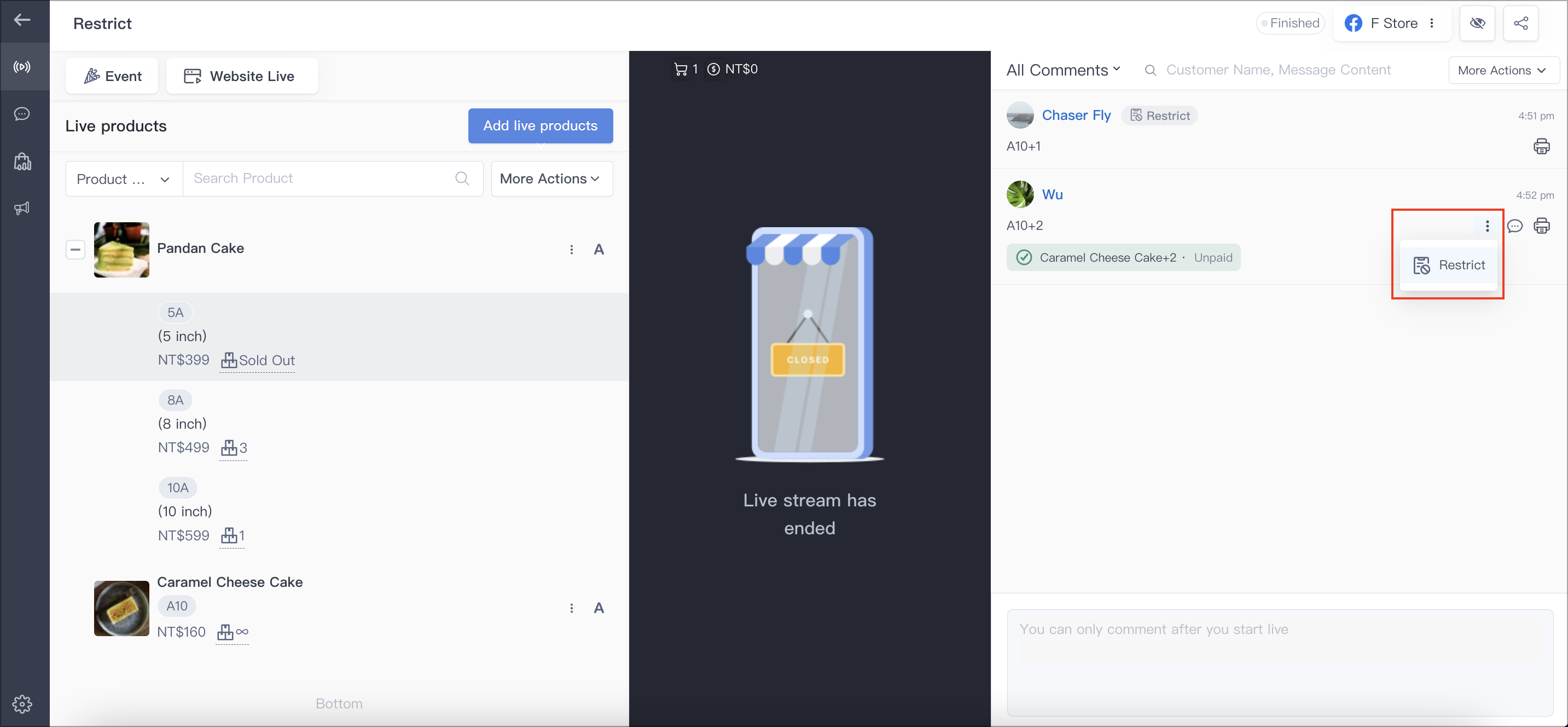Collapse Pandan Cake variants with minus box
Image resolution: width=1568 pixels, height=727 pixels.
[x=76, y=250]
